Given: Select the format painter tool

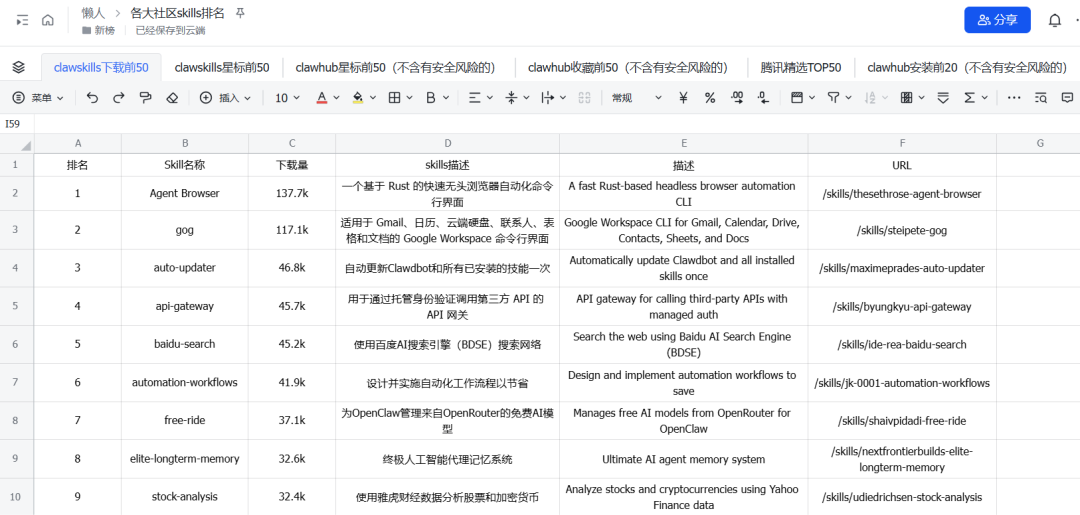Looking at the screenshot, I should tap(146, 98).
